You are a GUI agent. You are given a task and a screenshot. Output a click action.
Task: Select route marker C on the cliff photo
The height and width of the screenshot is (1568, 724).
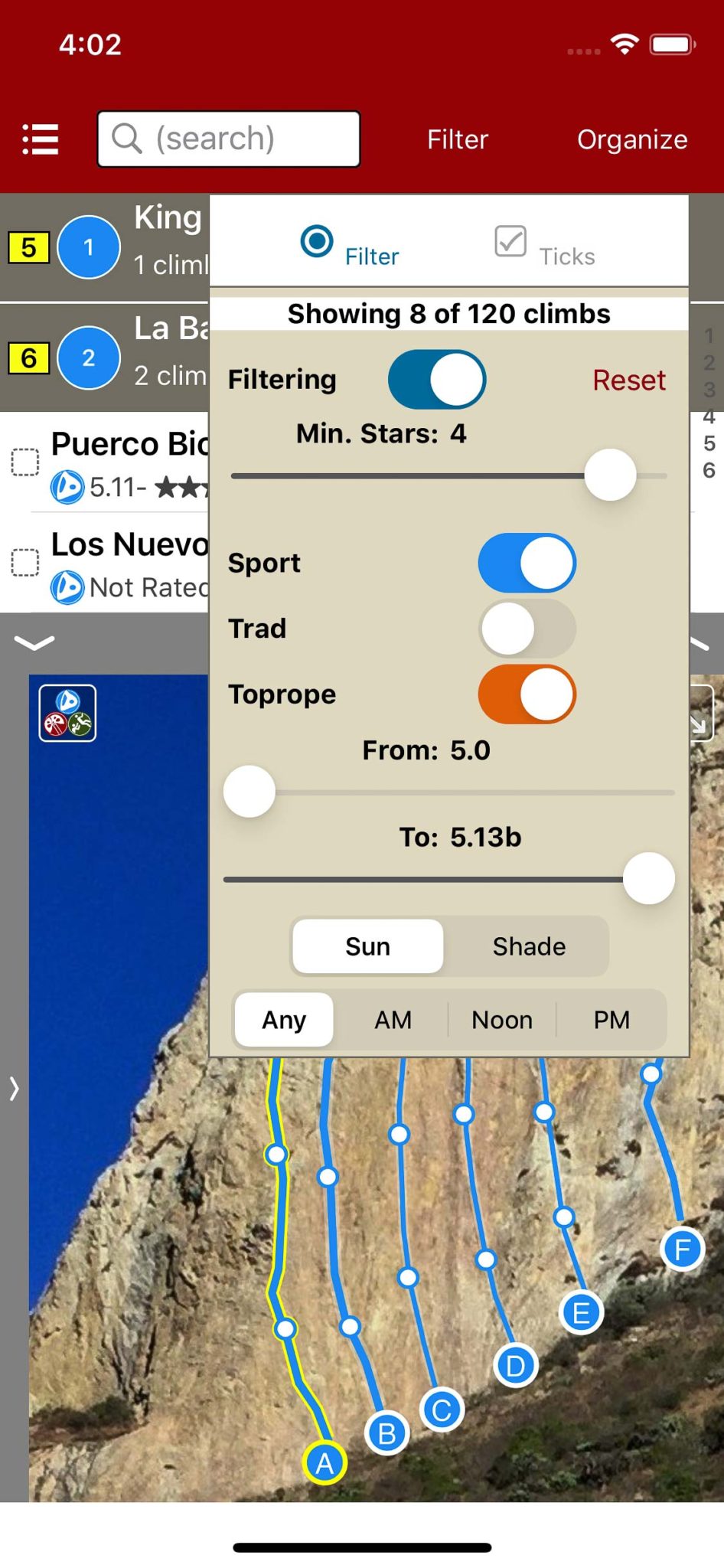pyautogui.click(x=442, y=1410)
